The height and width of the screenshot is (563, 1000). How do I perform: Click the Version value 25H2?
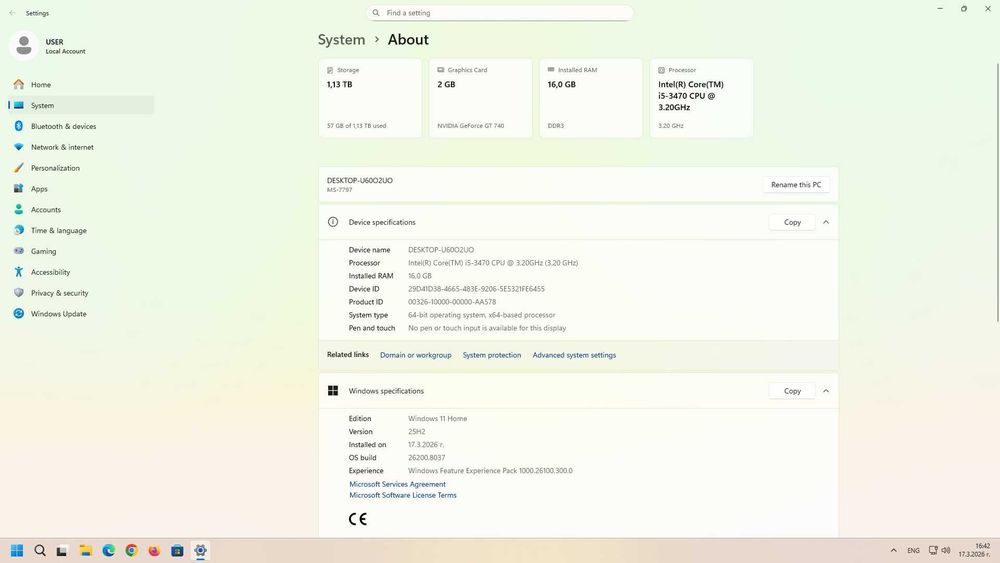(x=416, y=432)
